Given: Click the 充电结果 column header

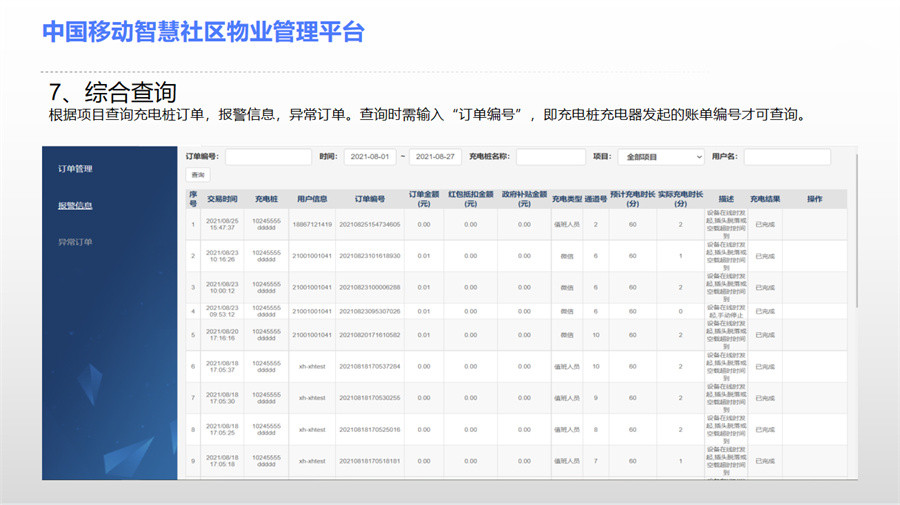Looking at the screenshot, I should pos(765,199).
